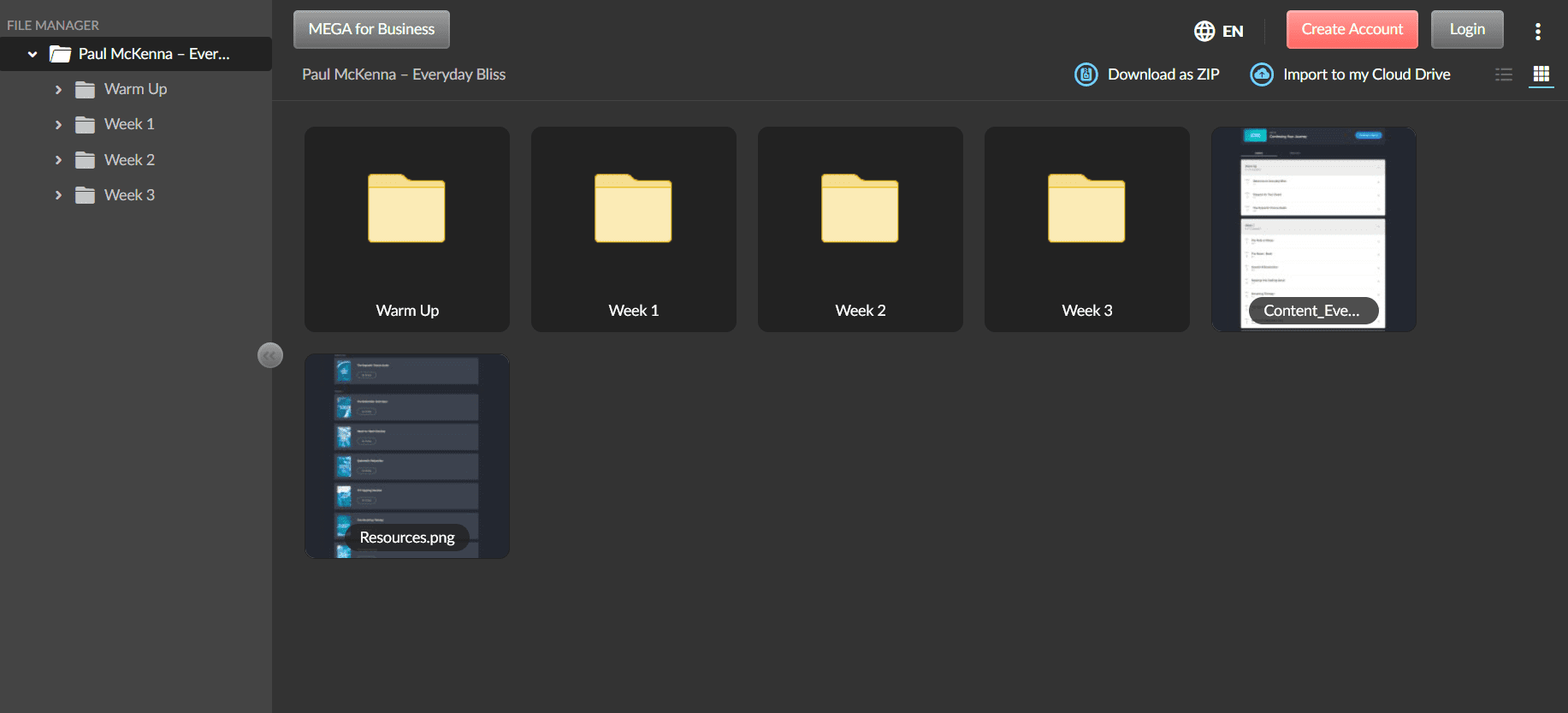The height and width of the screenshot is (713, 1568).
Task: Select Warm Up in the sidebar tree
Action: click(x=135, y=89)
